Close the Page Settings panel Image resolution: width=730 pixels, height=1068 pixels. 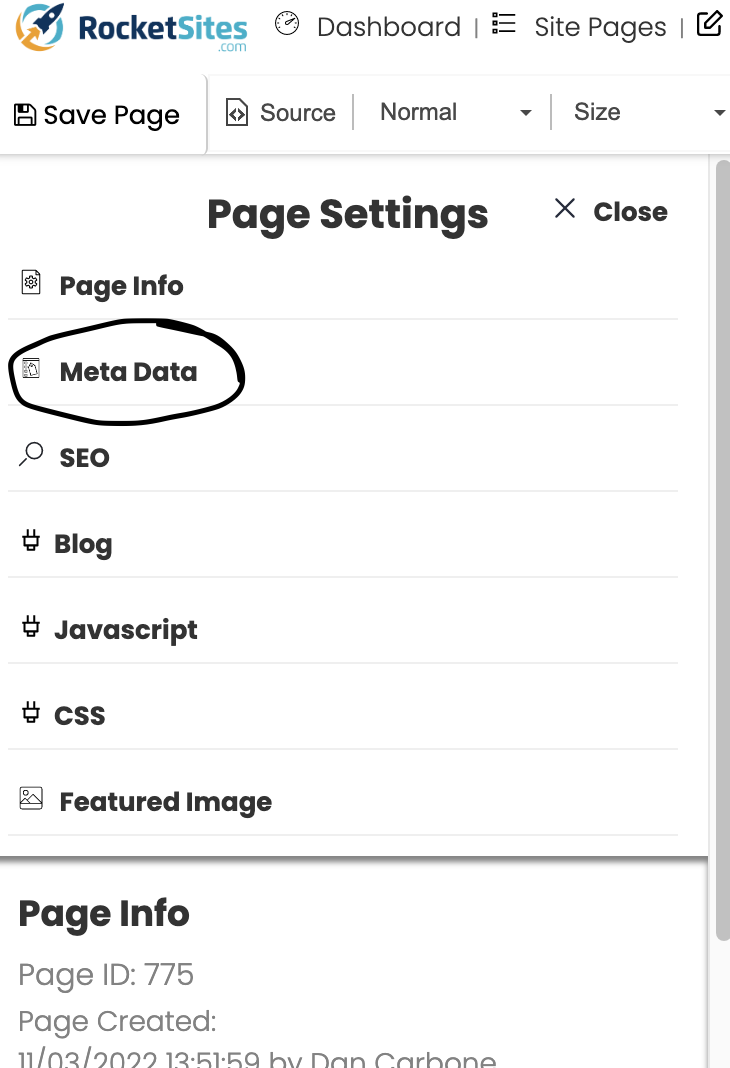pos(611,211)
